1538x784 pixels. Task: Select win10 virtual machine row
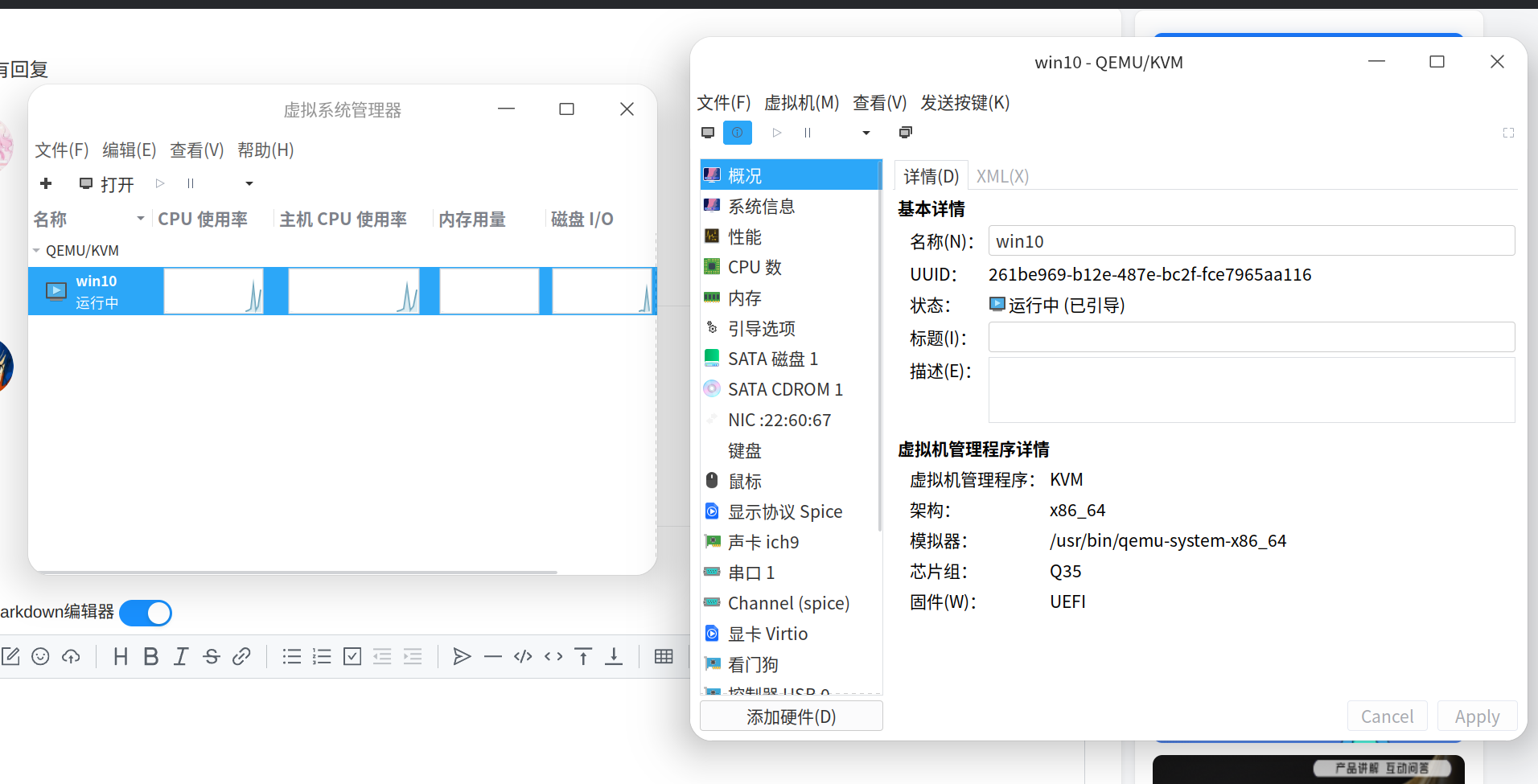click(x=342, y=291)
